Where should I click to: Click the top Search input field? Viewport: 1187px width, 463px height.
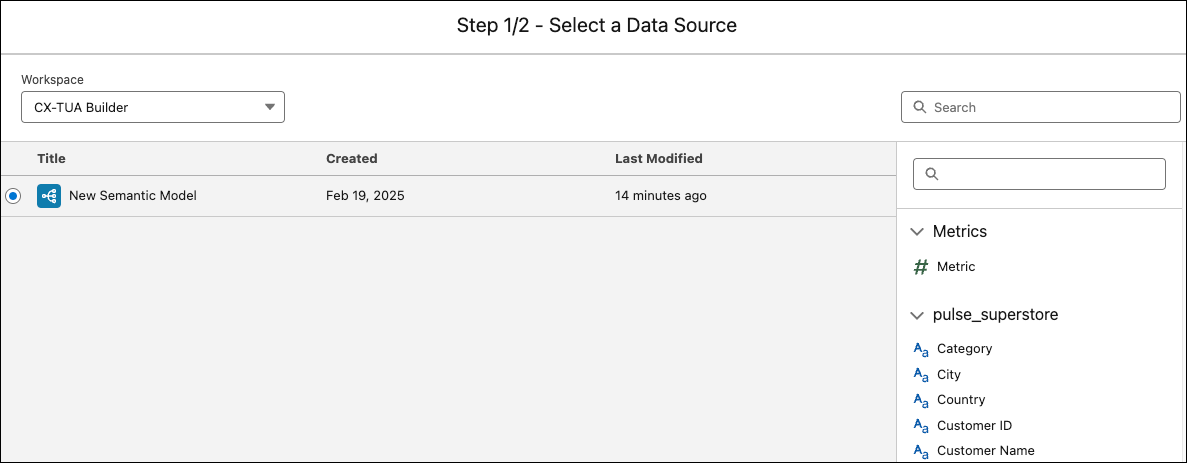pos(1041,107)
